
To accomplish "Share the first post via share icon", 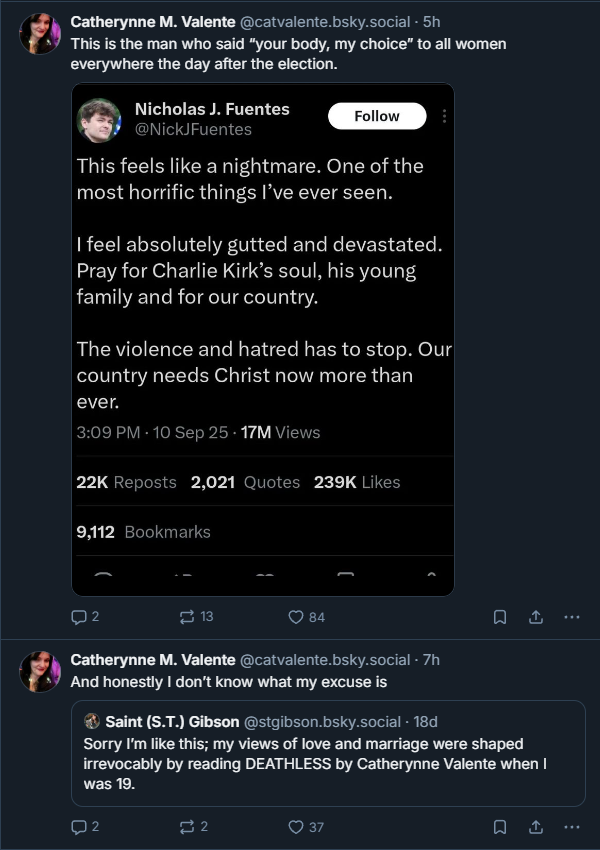I will click(x=535, y=617).
